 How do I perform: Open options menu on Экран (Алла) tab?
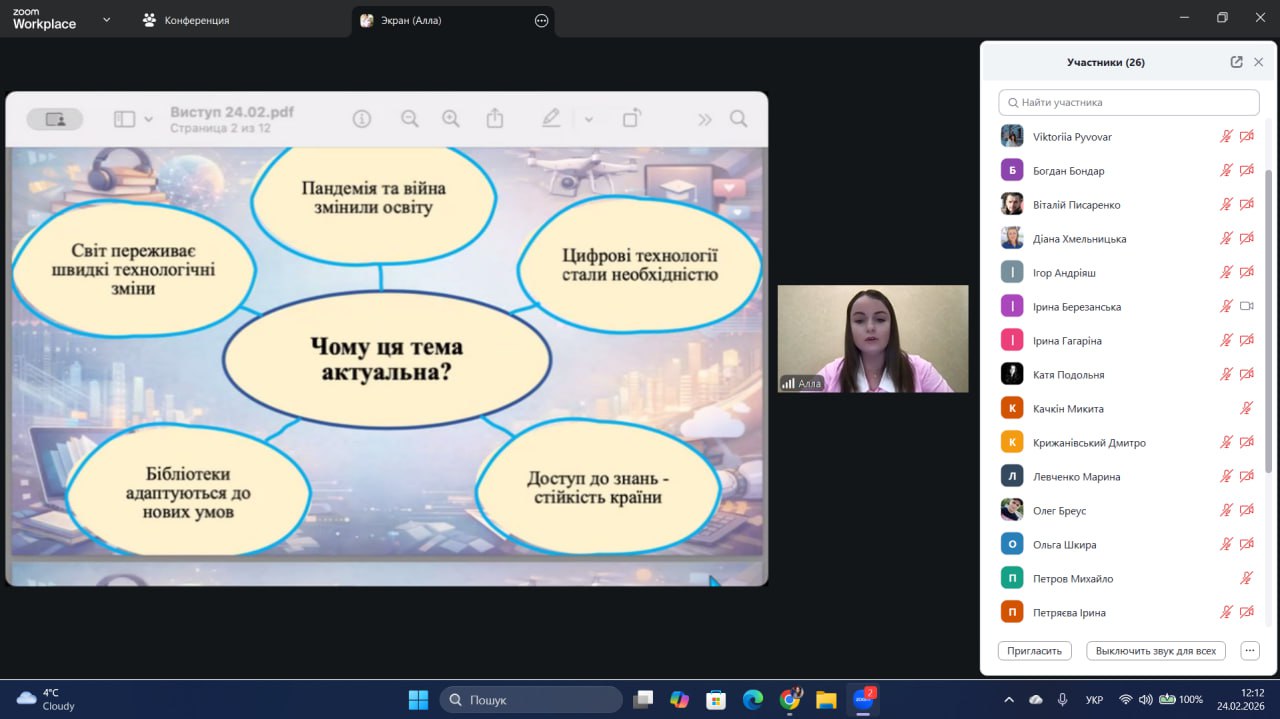542,20
